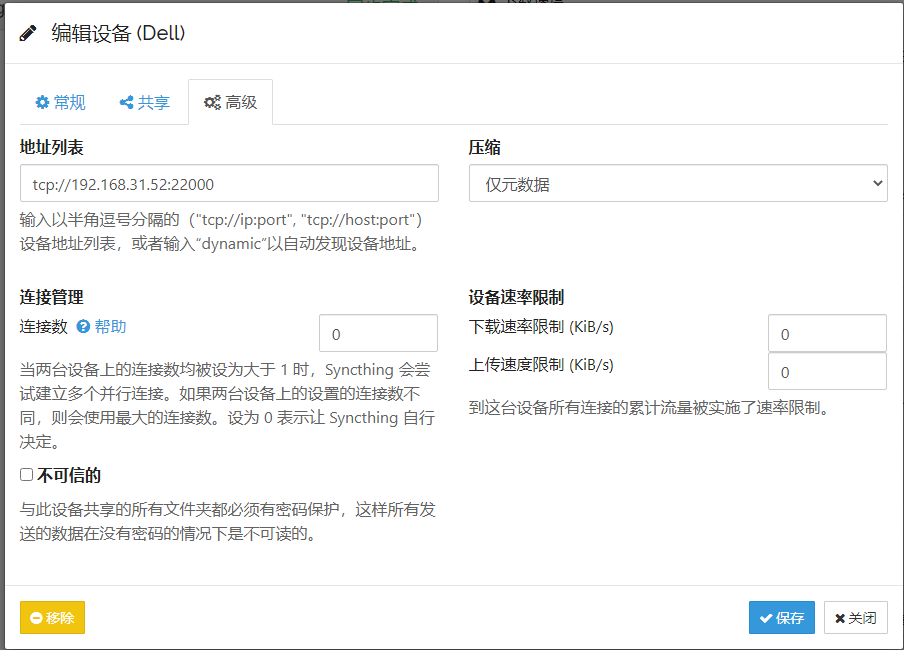Click into the 上传速度限制 input field
This screenshot has width=904, height=650.
827,372
